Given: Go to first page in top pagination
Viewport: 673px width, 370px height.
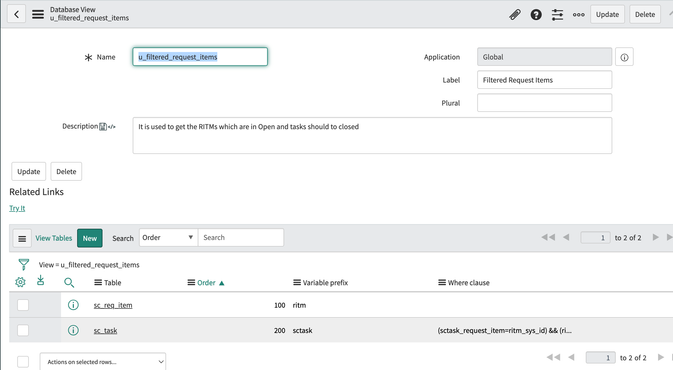Looking at the screenshot, I should tap(548, 237).
